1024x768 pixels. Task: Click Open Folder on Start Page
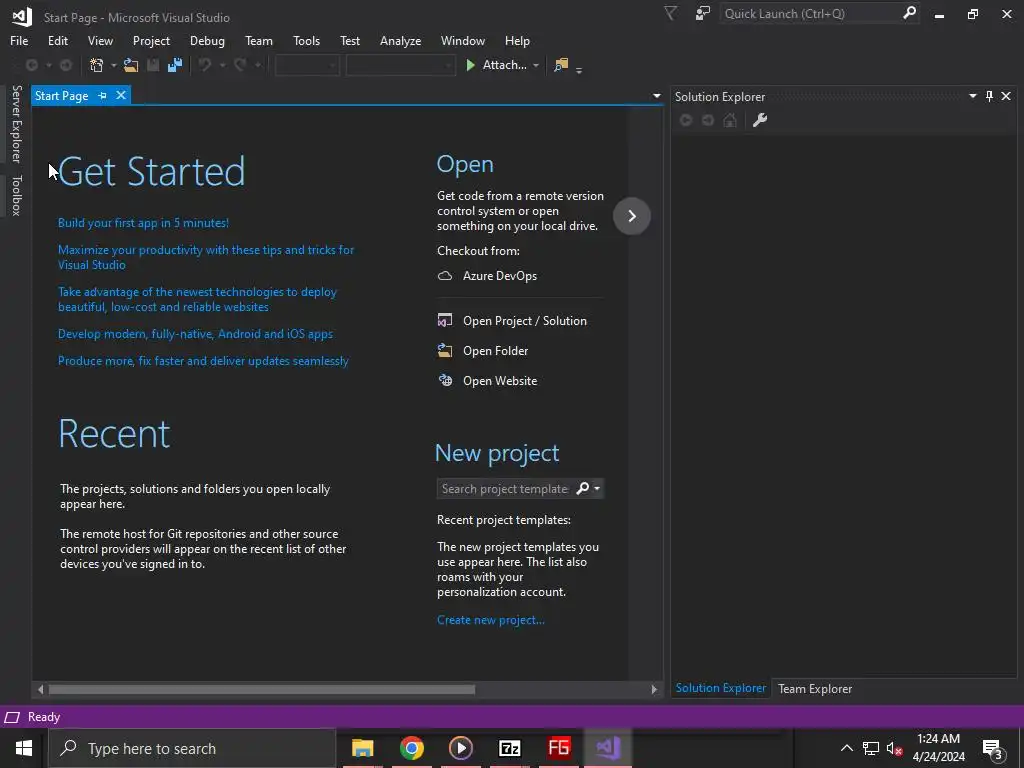483,351
